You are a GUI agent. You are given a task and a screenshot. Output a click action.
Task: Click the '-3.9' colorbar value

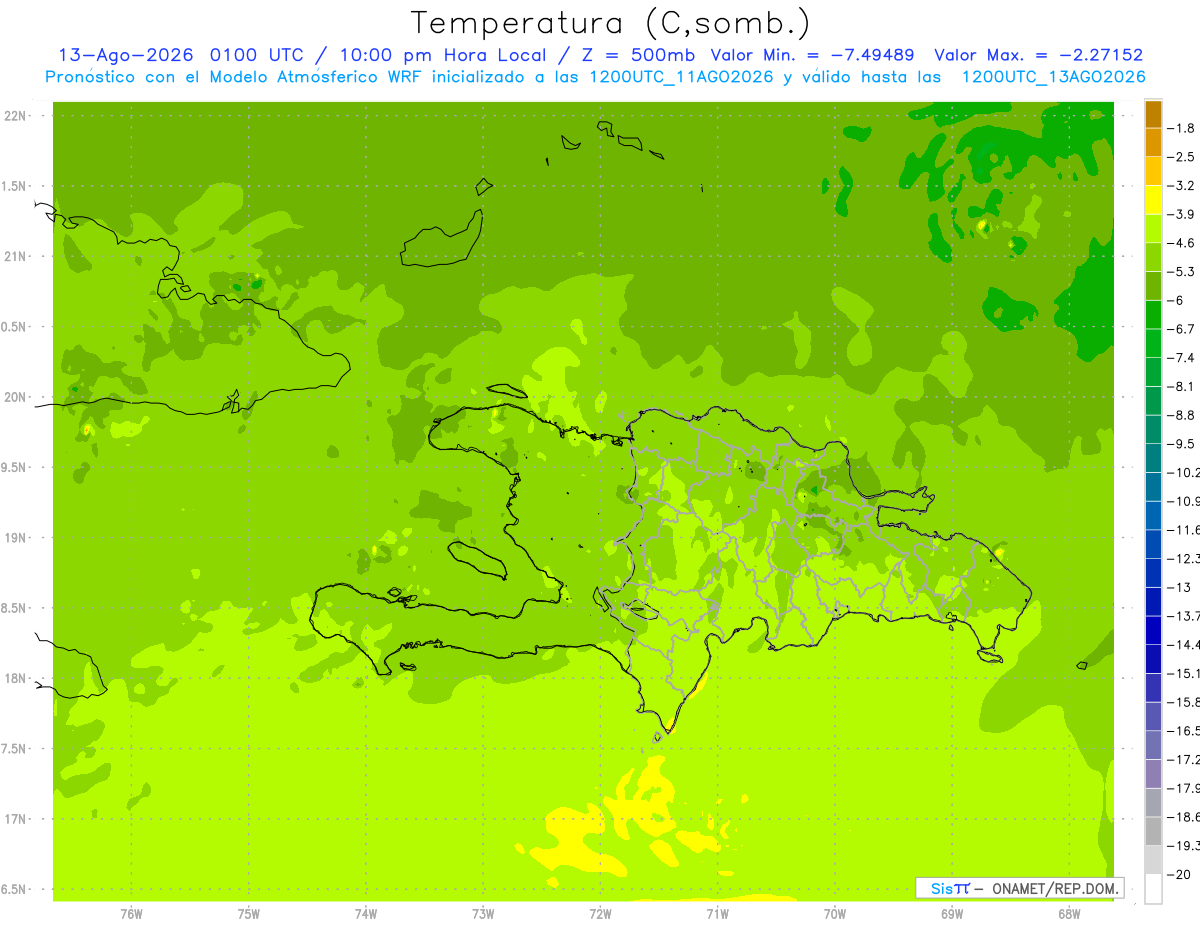point(1183,214)
